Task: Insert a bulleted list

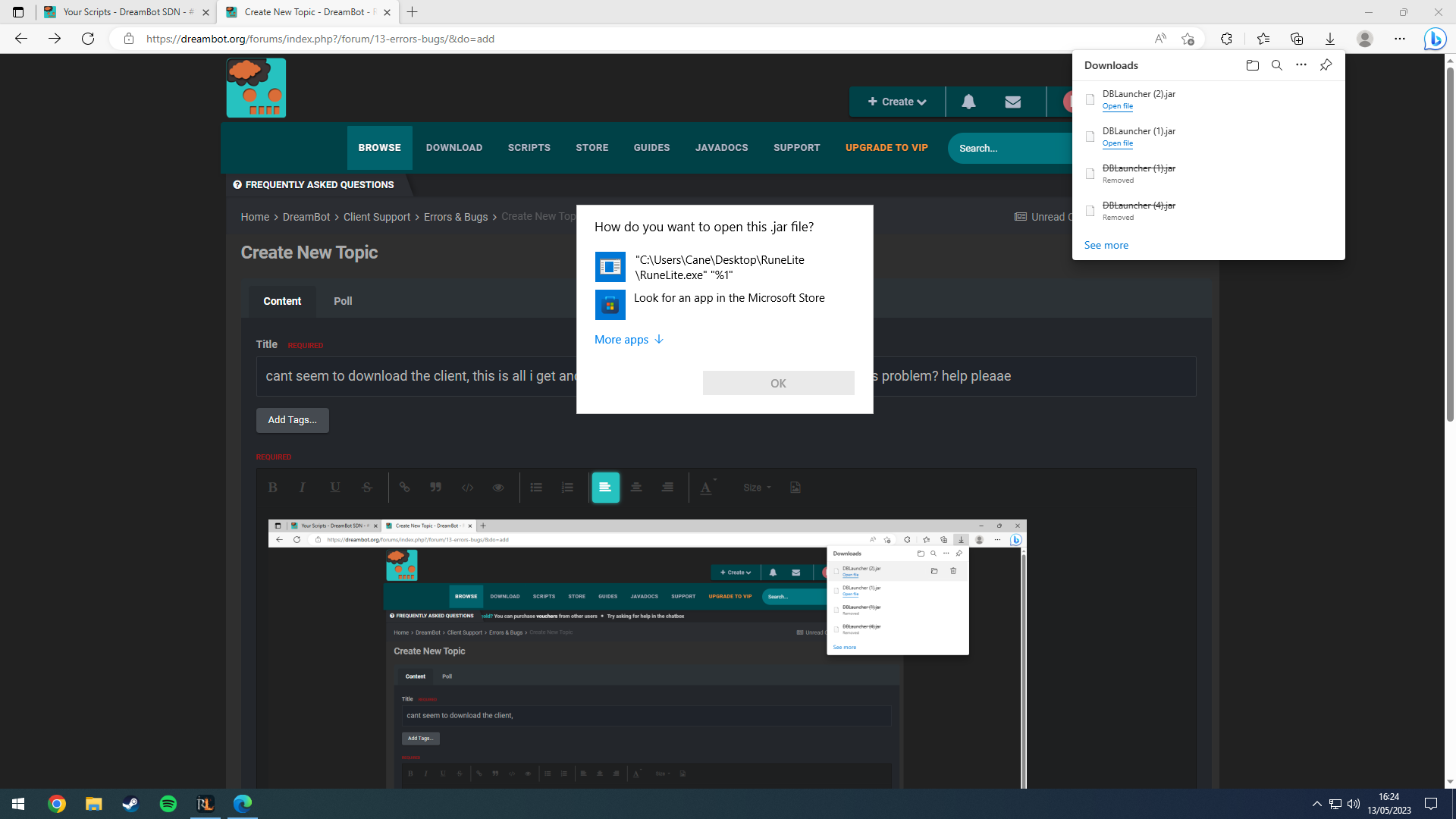Action: point(536,488)
